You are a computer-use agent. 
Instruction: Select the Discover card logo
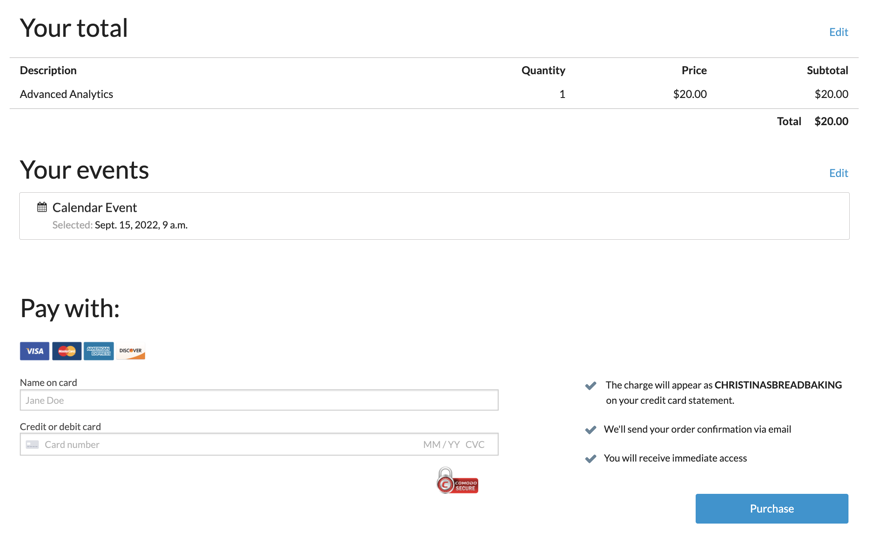click(131, 351)
